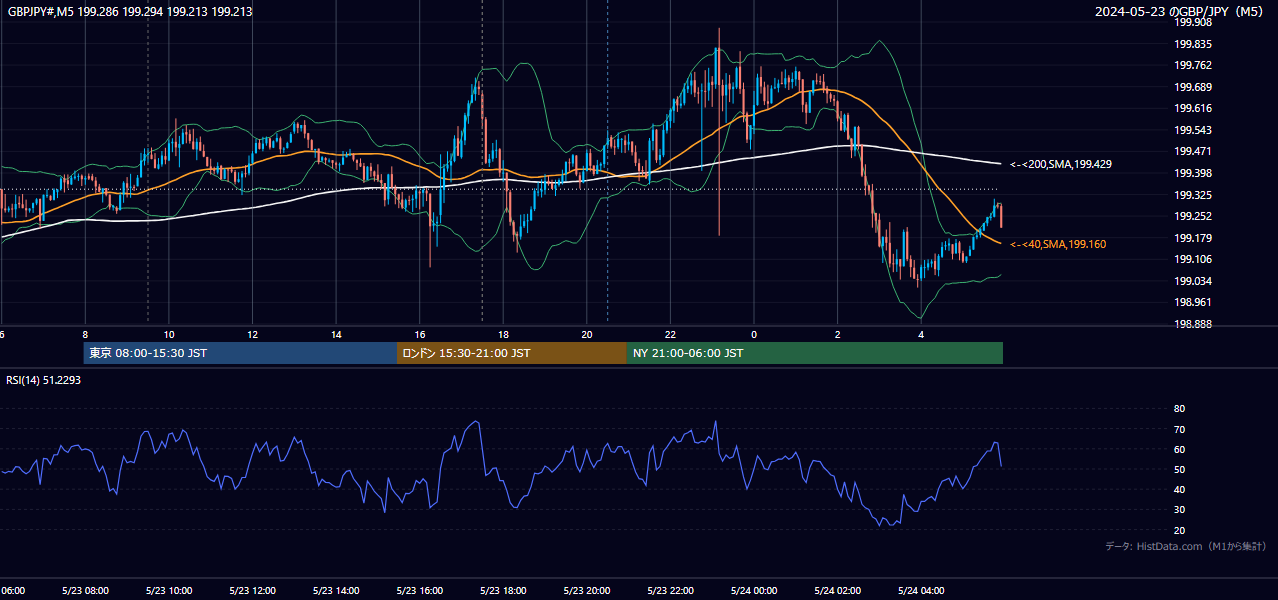Click RSI scale value 40
Screen dimensions: 1278x600
(x=1179, y=489)
